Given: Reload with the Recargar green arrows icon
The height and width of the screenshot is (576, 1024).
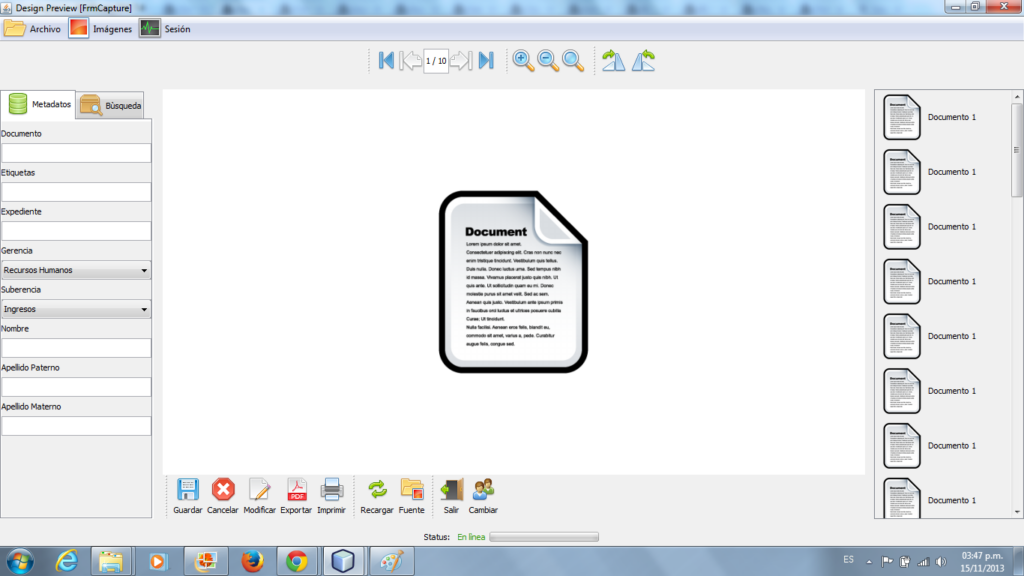Looking at the screenshot, I should click(x=377, y=490).
